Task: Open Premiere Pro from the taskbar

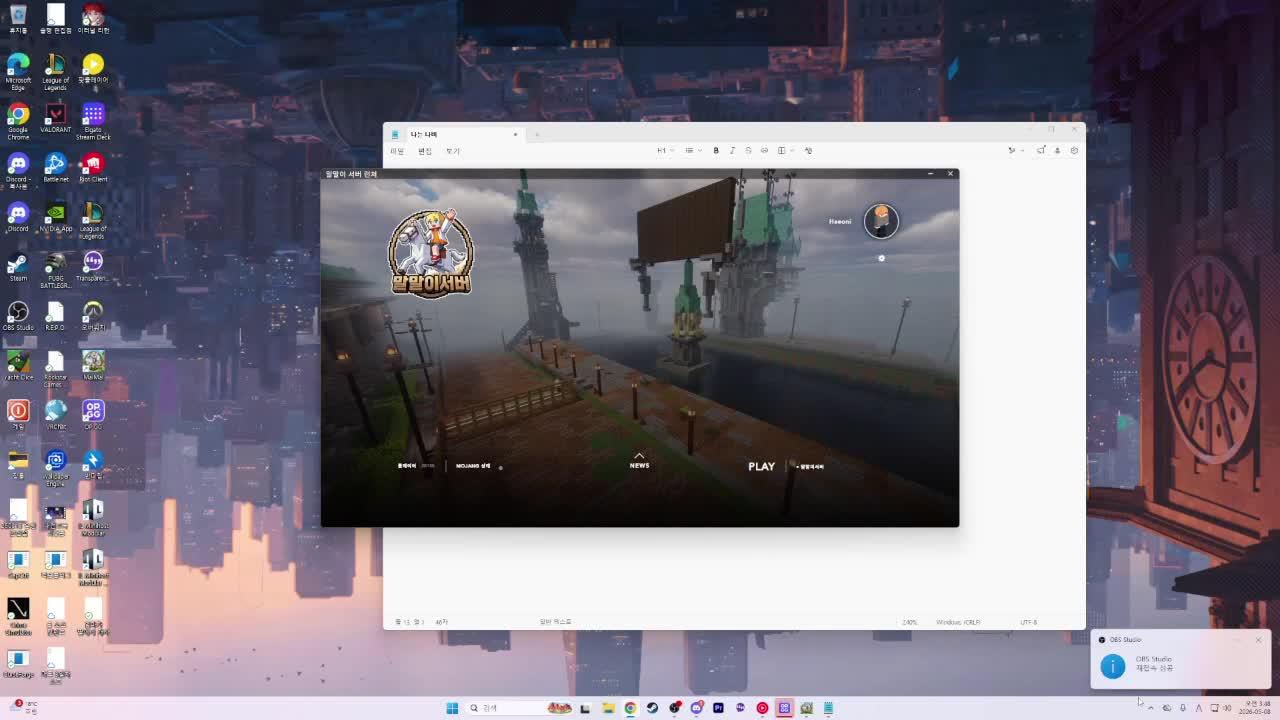Action: pos(718,708)
